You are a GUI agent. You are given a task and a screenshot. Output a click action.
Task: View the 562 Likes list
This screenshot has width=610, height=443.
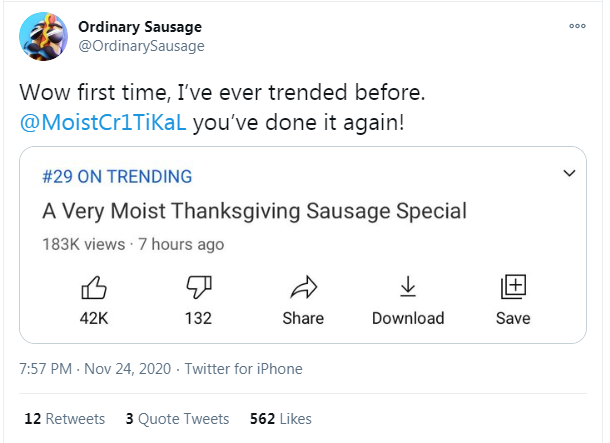pos(280,419)
